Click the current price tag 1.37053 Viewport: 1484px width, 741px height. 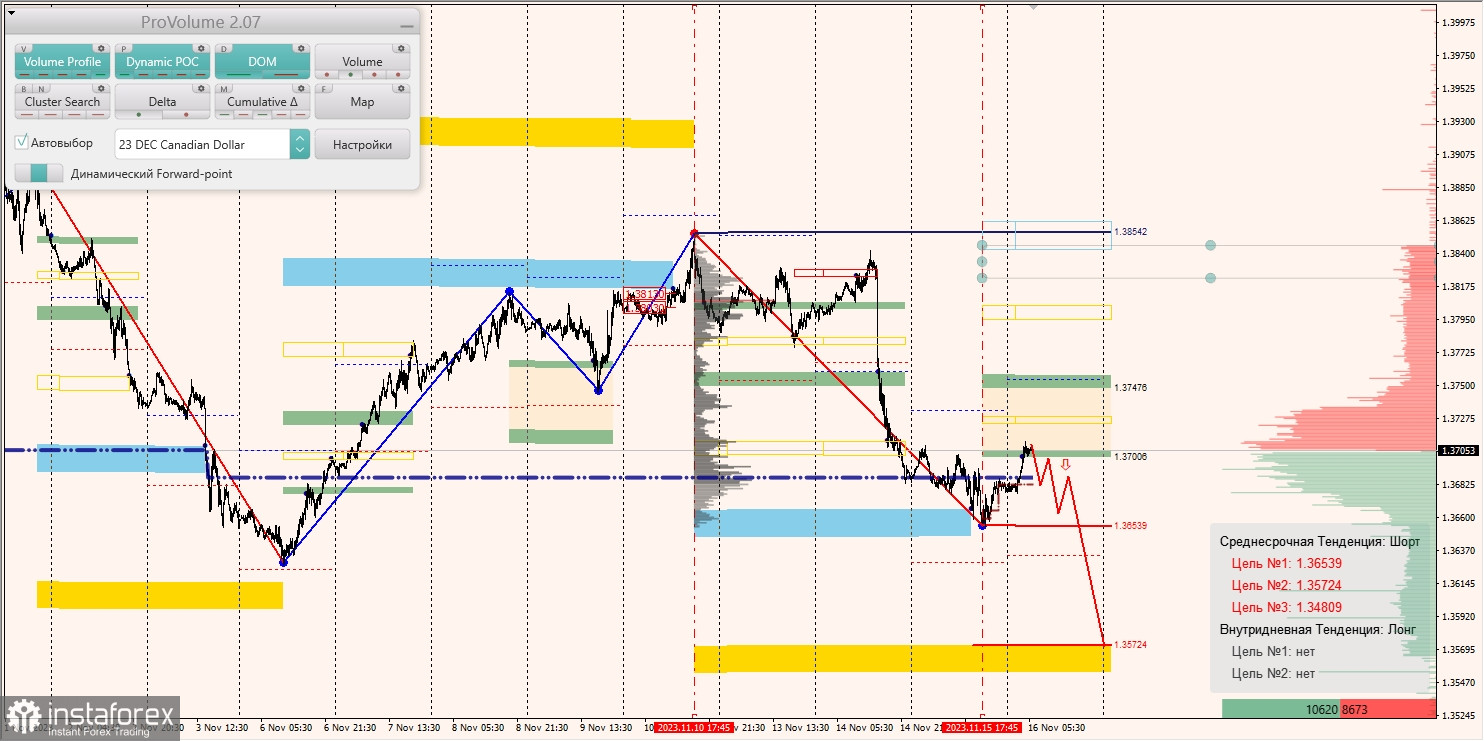pos(1458,451)
